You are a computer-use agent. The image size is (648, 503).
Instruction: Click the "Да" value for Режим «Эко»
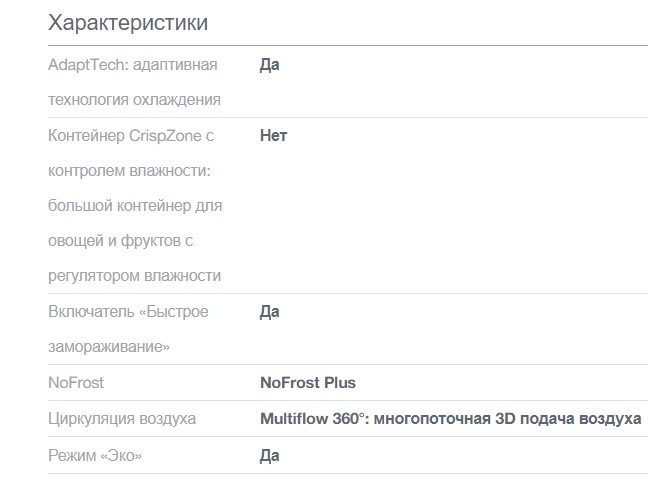point(269,455)
